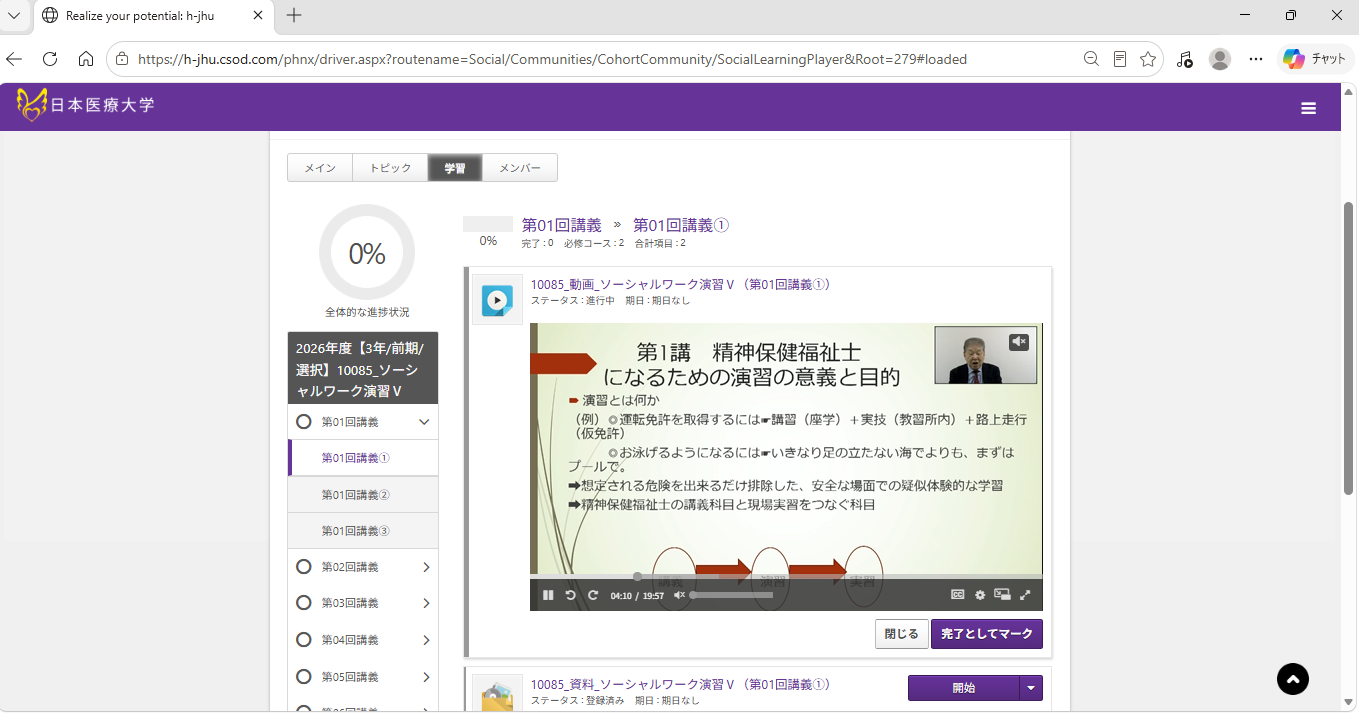This screenshot has height=715, width=1359.
Task: Expand the 第03回講義 section
Action: [426, 603]
